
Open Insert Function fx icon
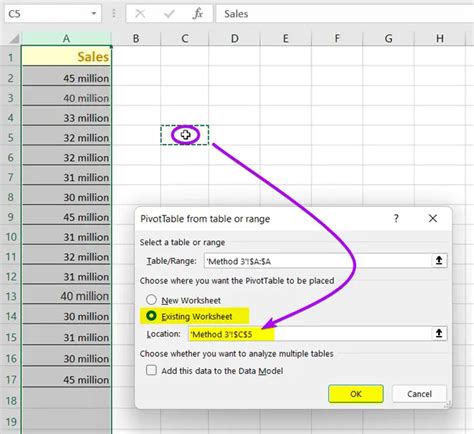pyautogui.click(x=198, y=14)
